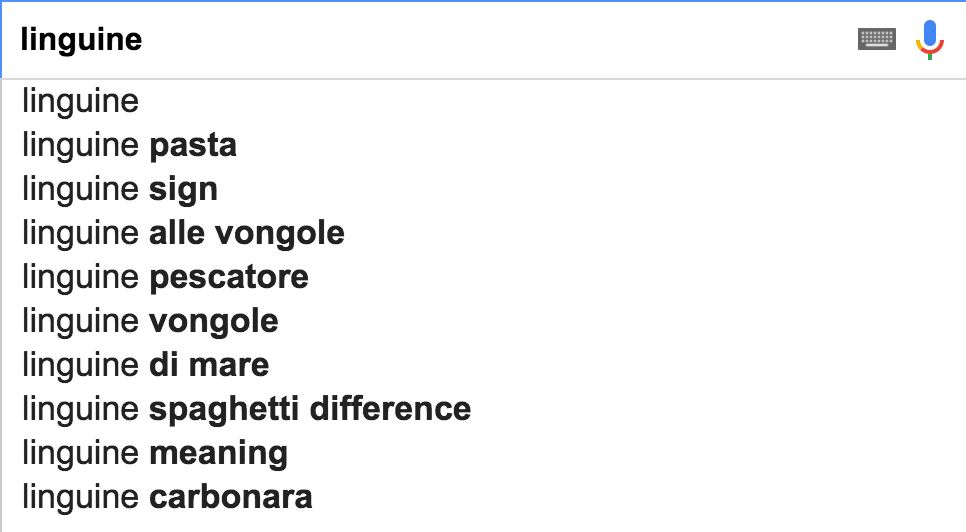This screenshot has width=966, height=532.
Task: Choose the "linguine carbonara" suggestion
Action: click(x=167, y=497)
